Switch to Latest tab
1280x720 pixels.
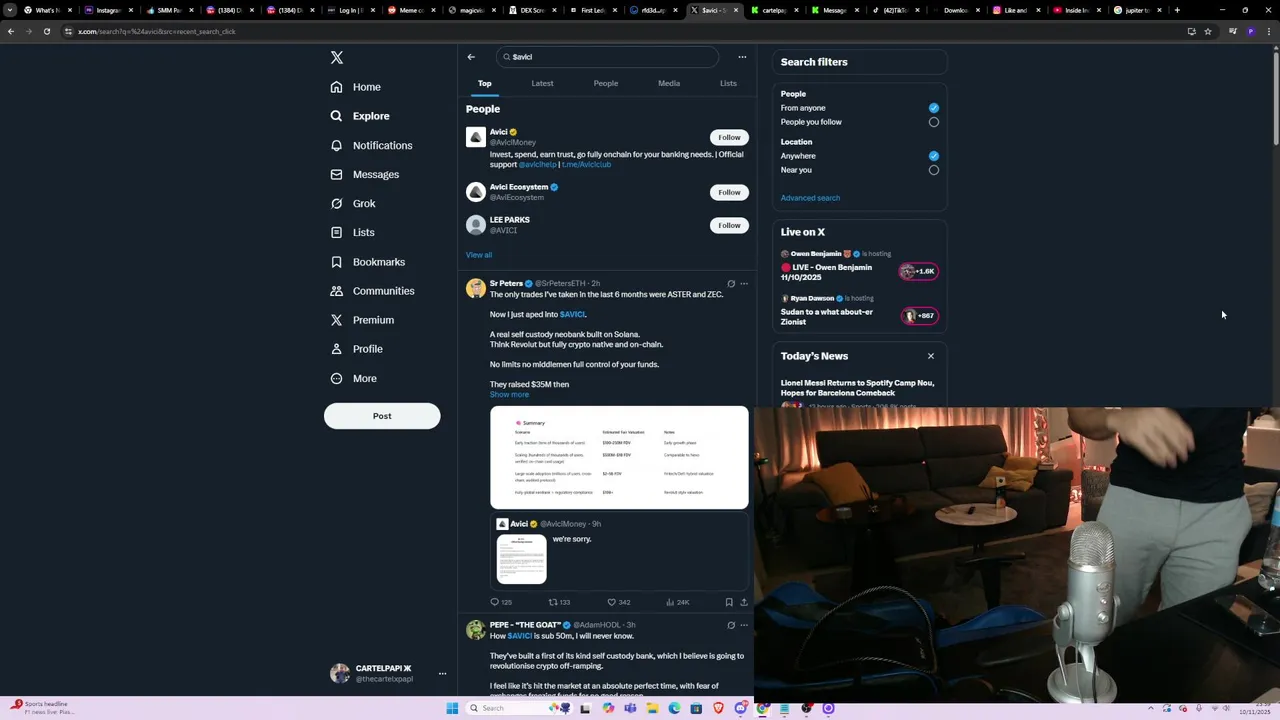(542, 83)
